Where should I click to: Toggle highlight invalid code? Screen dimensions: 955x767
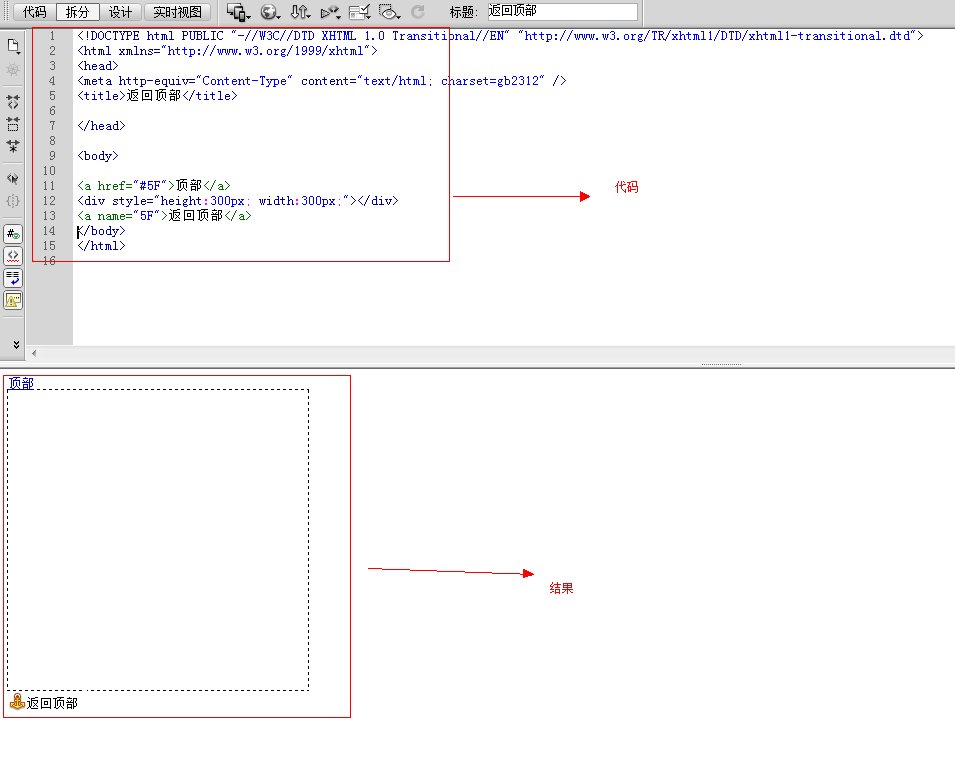click(13, 255)
